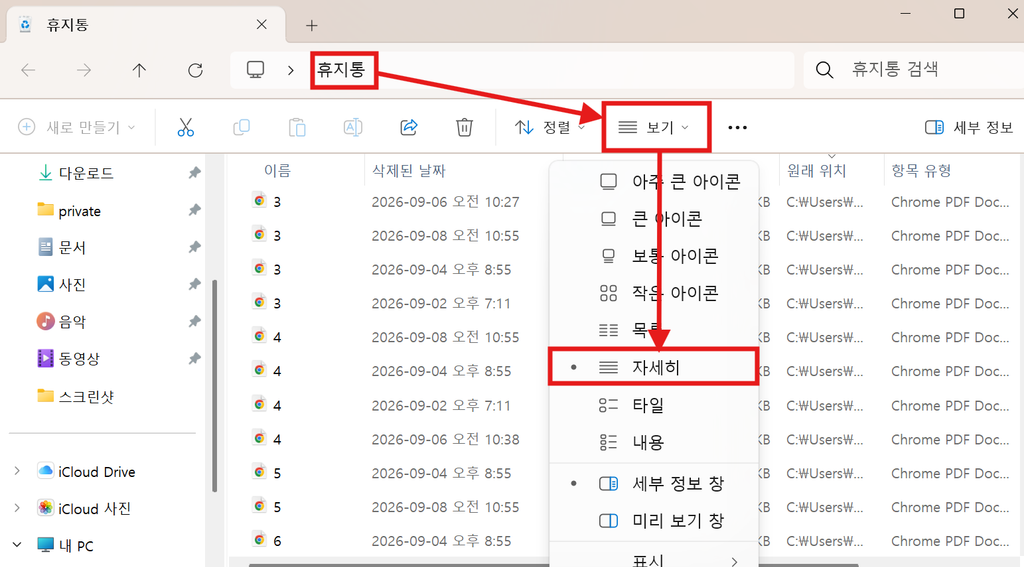Open the 보기 dropdown menu
Image resolution: width=1024 pixels, height=567 pixels.
[x=655, y=127]
